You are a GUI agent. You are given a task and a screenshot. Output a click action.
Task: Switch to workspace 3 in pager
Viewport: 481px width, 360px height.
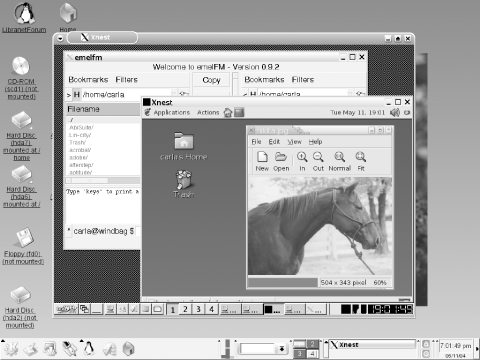(x=198, y=309)
